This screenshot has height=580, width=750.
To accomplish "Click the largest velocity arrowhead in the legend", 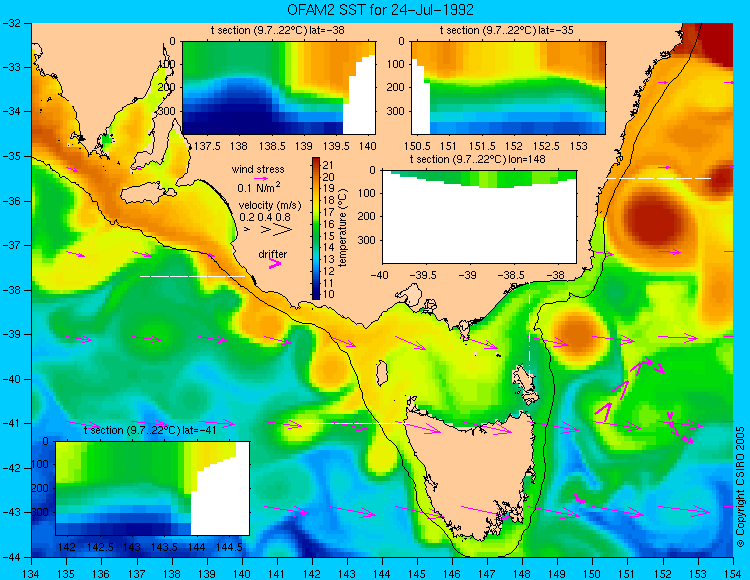I will pyautogui.click(x=282, y=230).
